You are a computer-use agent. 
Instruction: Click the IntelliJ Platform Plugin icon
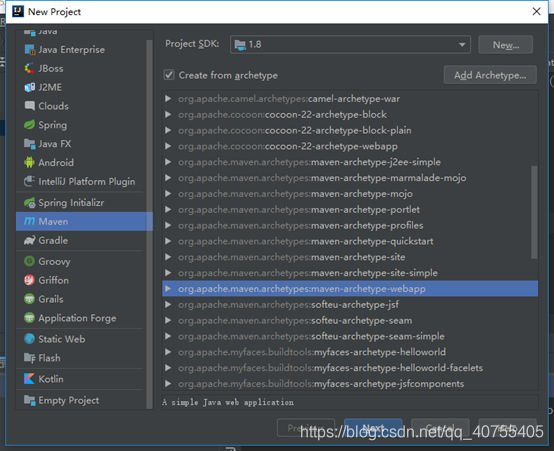(30, 181)
